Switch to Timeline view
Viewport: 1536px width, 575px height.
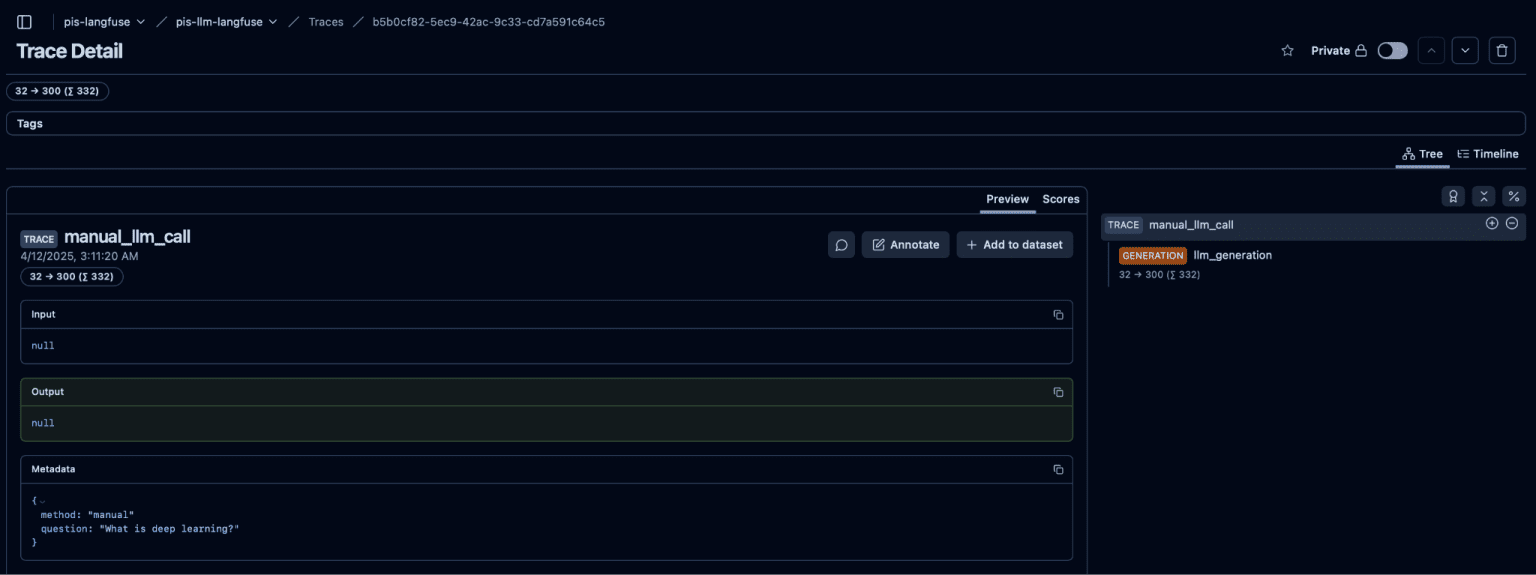coord(1487,154)
